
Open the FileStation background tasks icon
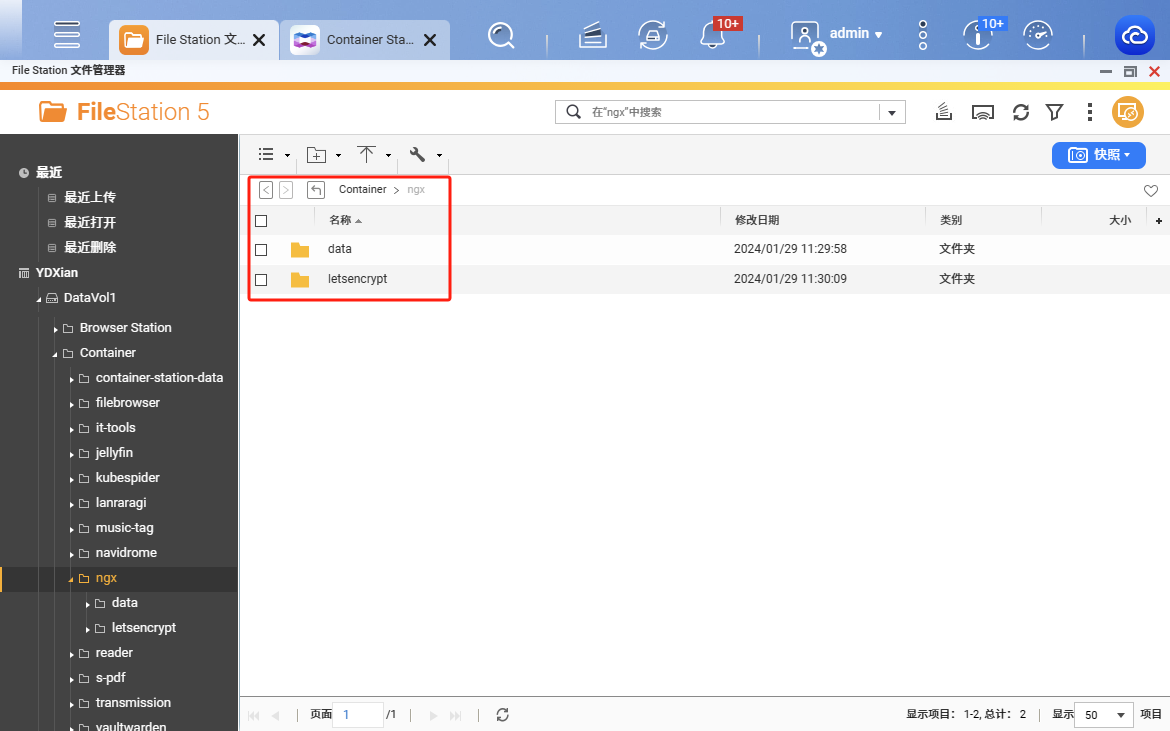944,112
